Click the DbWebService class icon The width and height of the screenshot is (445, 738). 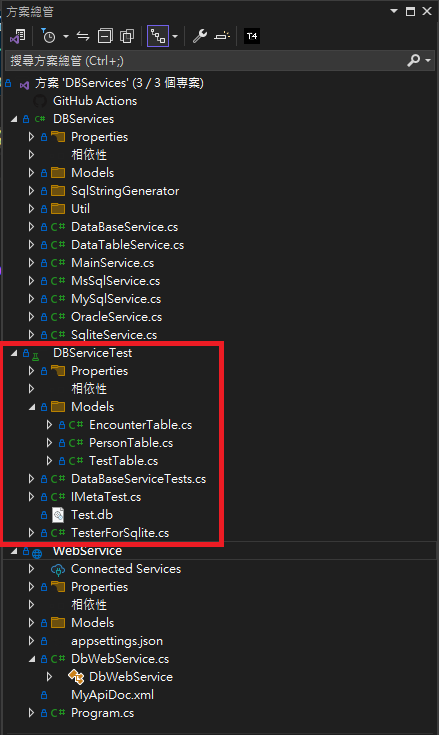76,677
